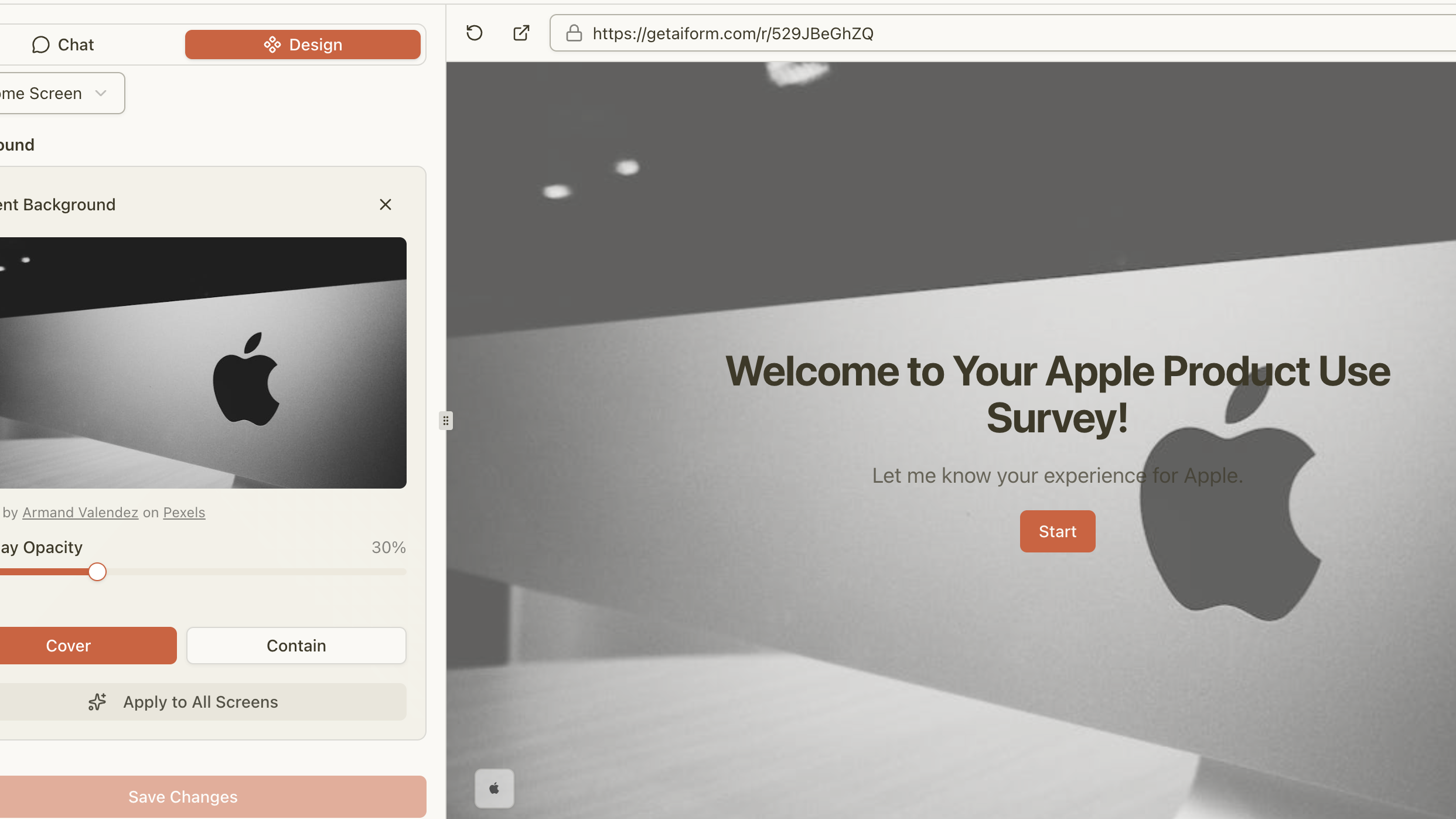Image resolution: width=1456 pixels, height=819 pixels.
Task: Click the reload preview icon
Action: (474, 33)
